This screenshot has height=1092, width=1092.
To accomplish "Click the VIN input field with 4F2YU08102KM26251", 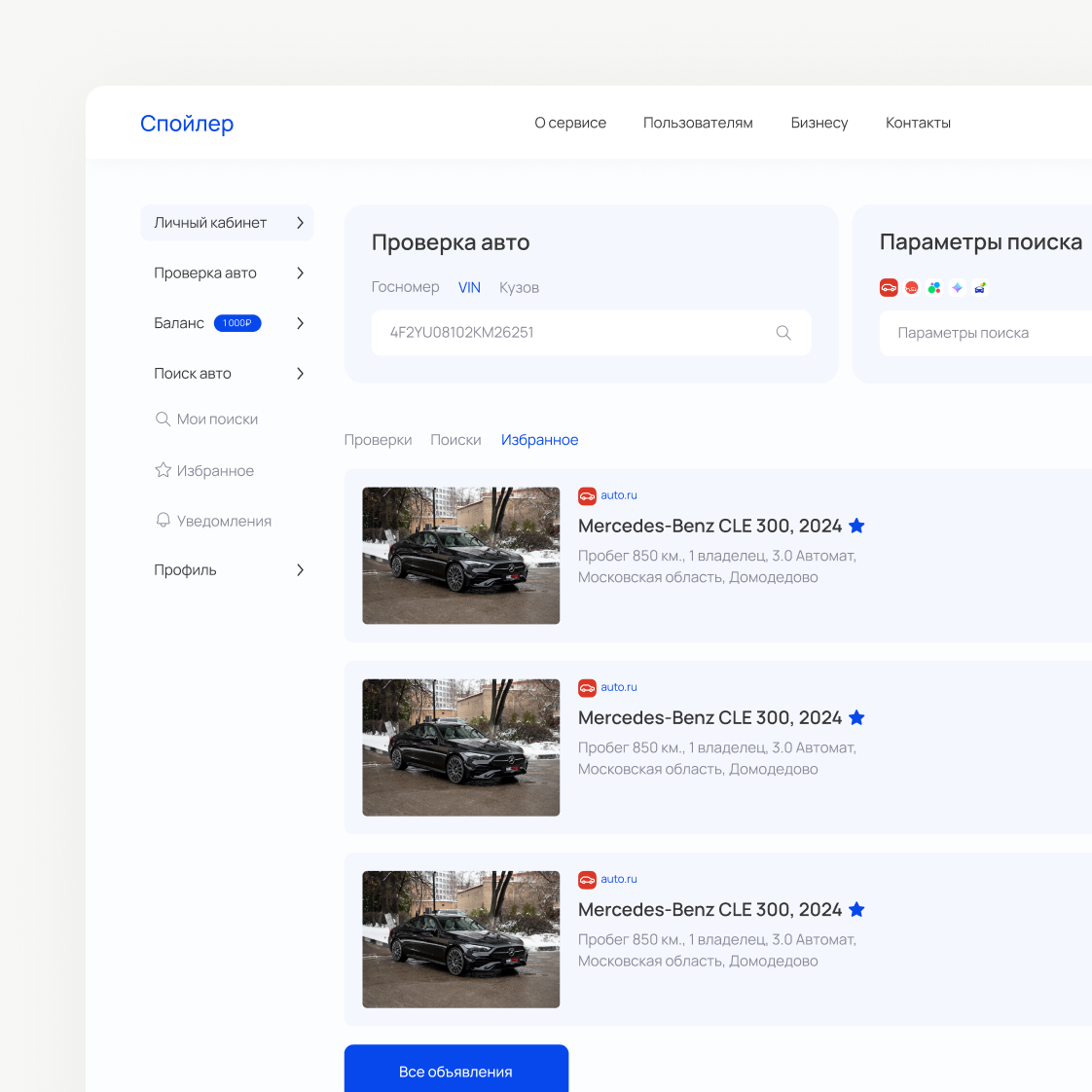I will click(592, 333).
